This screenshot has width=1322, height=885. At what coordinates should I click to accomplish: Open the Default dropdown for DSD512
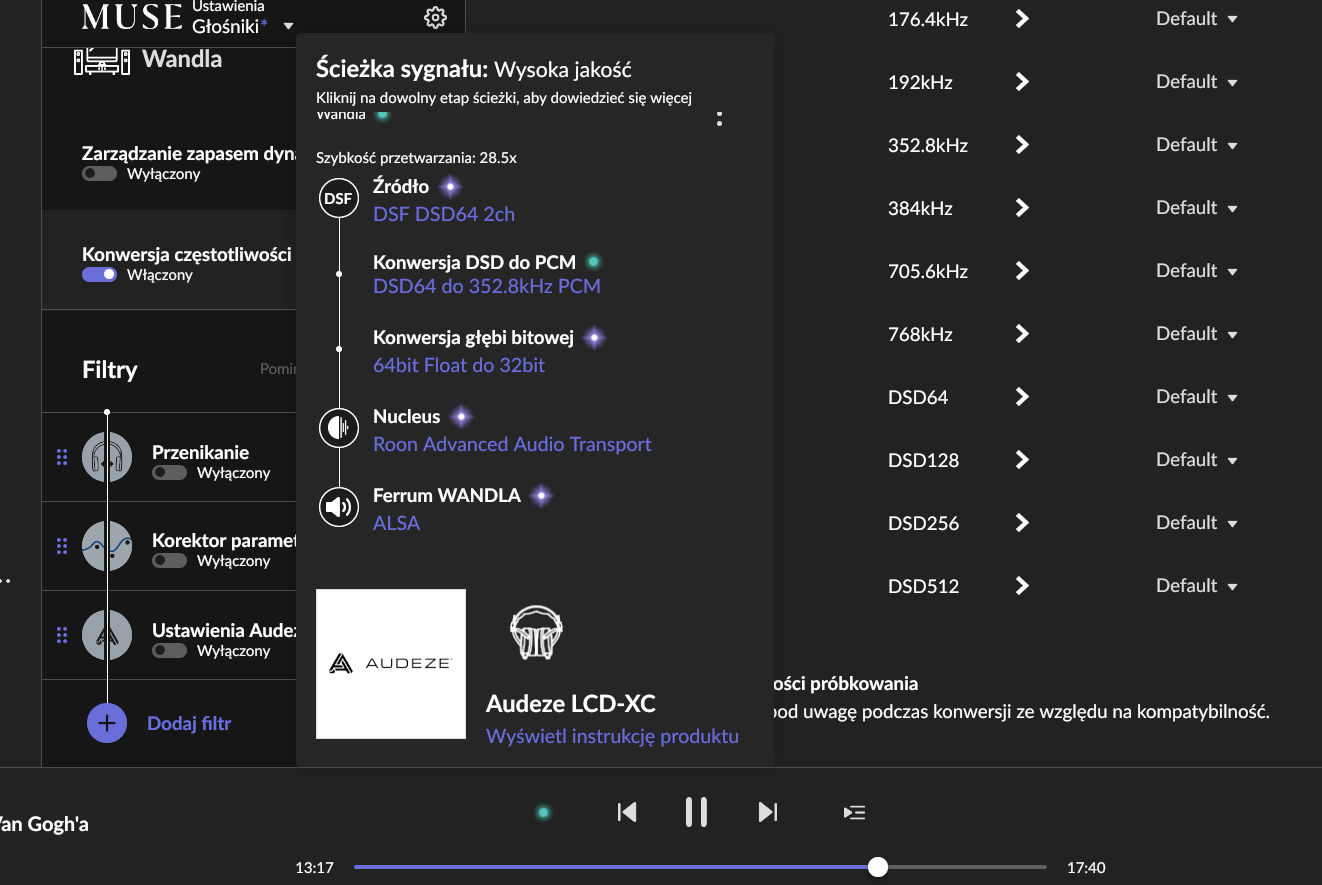pos(1197,586)
